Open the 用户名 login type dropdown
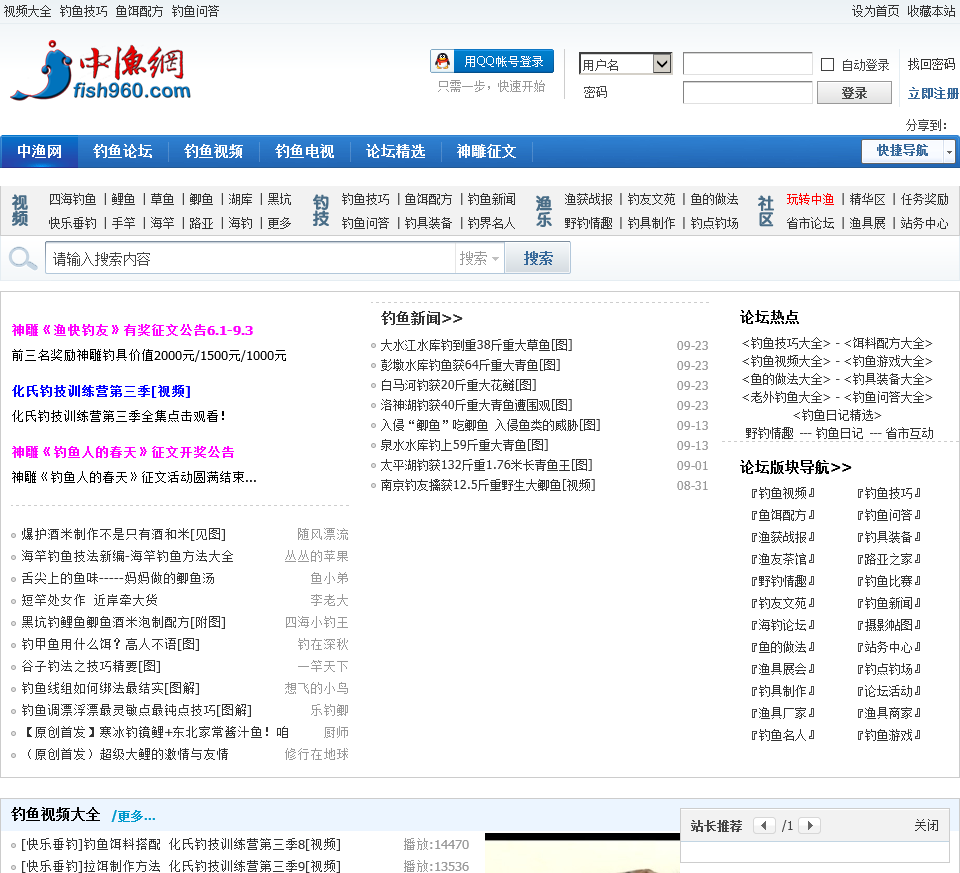 [625, 64]
